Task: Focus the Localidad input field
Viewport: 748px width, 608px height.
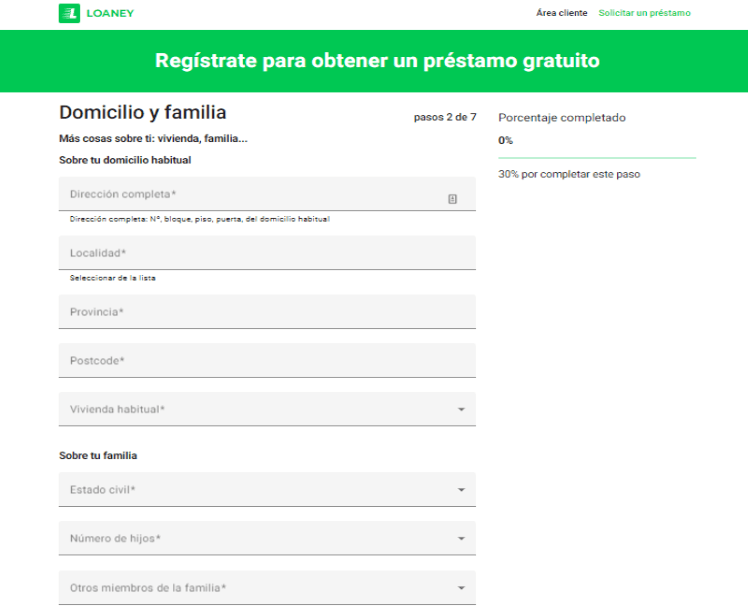Action: pyautogui.click(x=267, y=253)
